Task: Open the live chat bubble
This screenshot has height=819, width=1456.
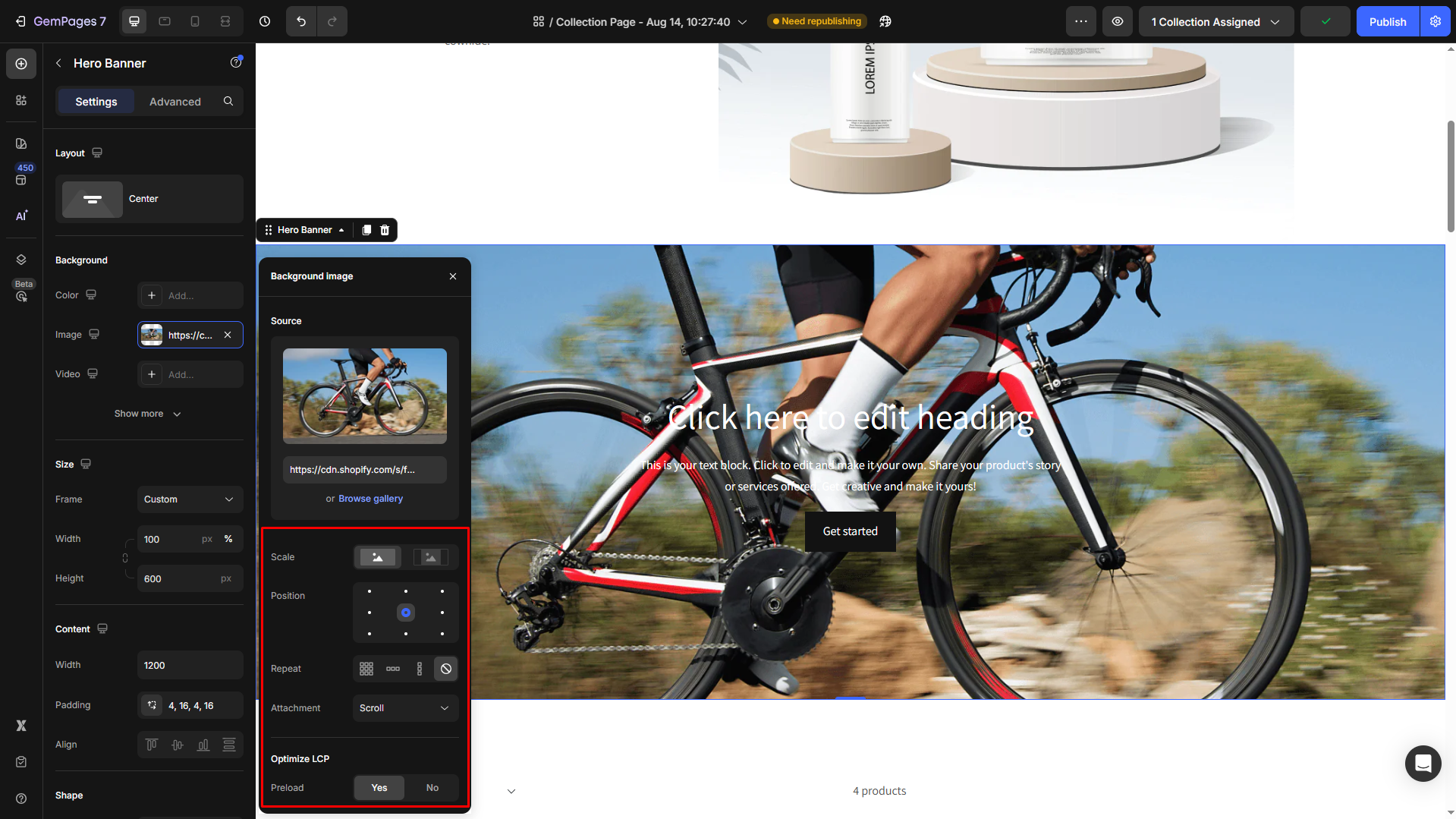Action: 1423,763
